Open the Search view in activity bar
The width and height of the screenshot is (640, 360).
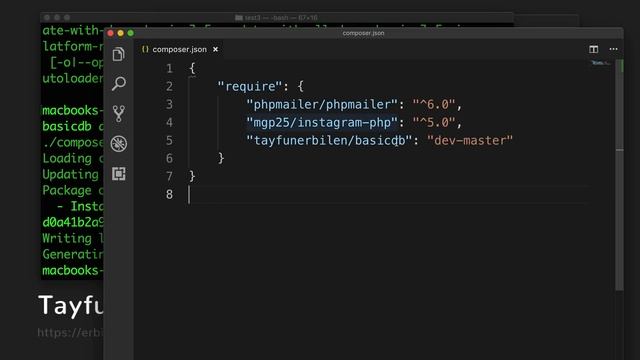pos(119,84)
